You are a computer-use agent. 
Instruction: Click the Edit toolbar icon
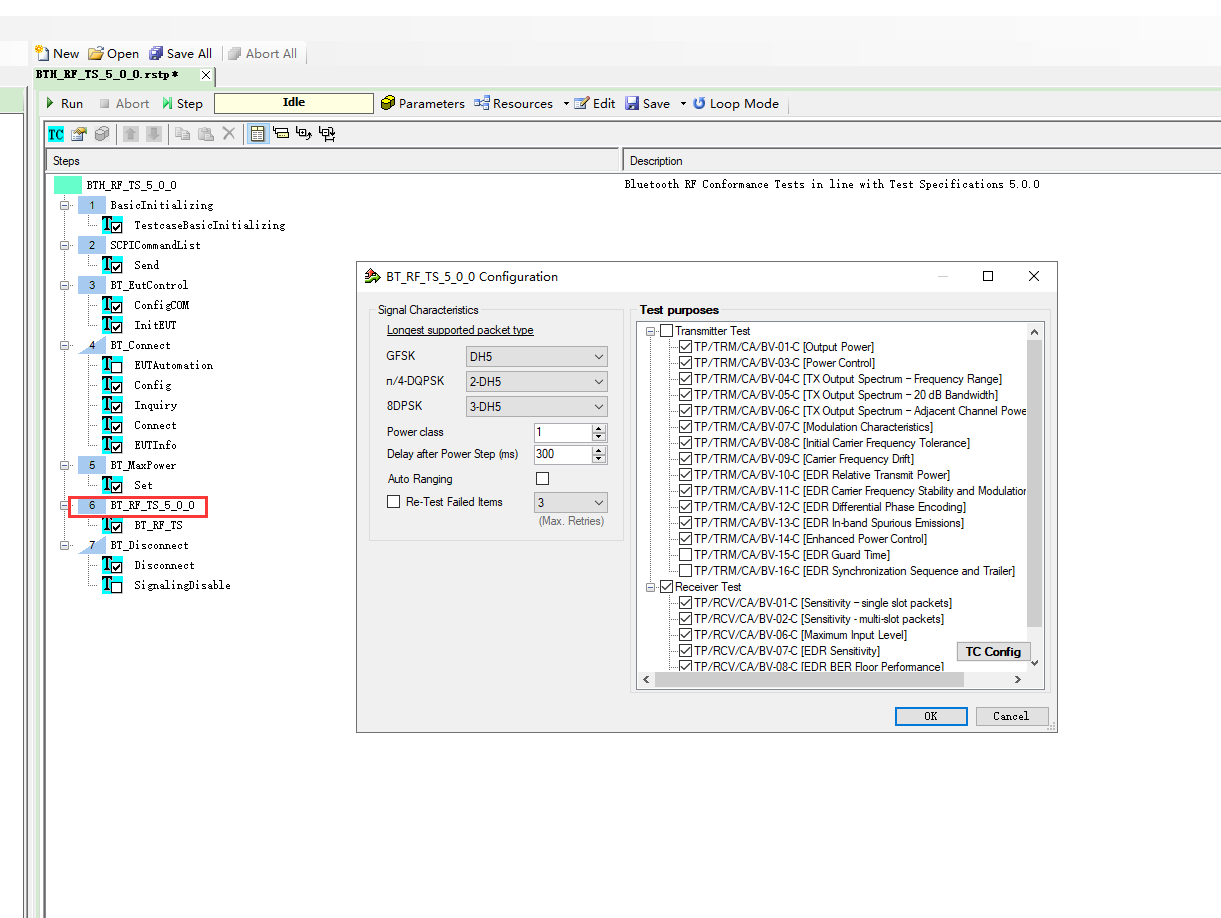click(581, 103)
